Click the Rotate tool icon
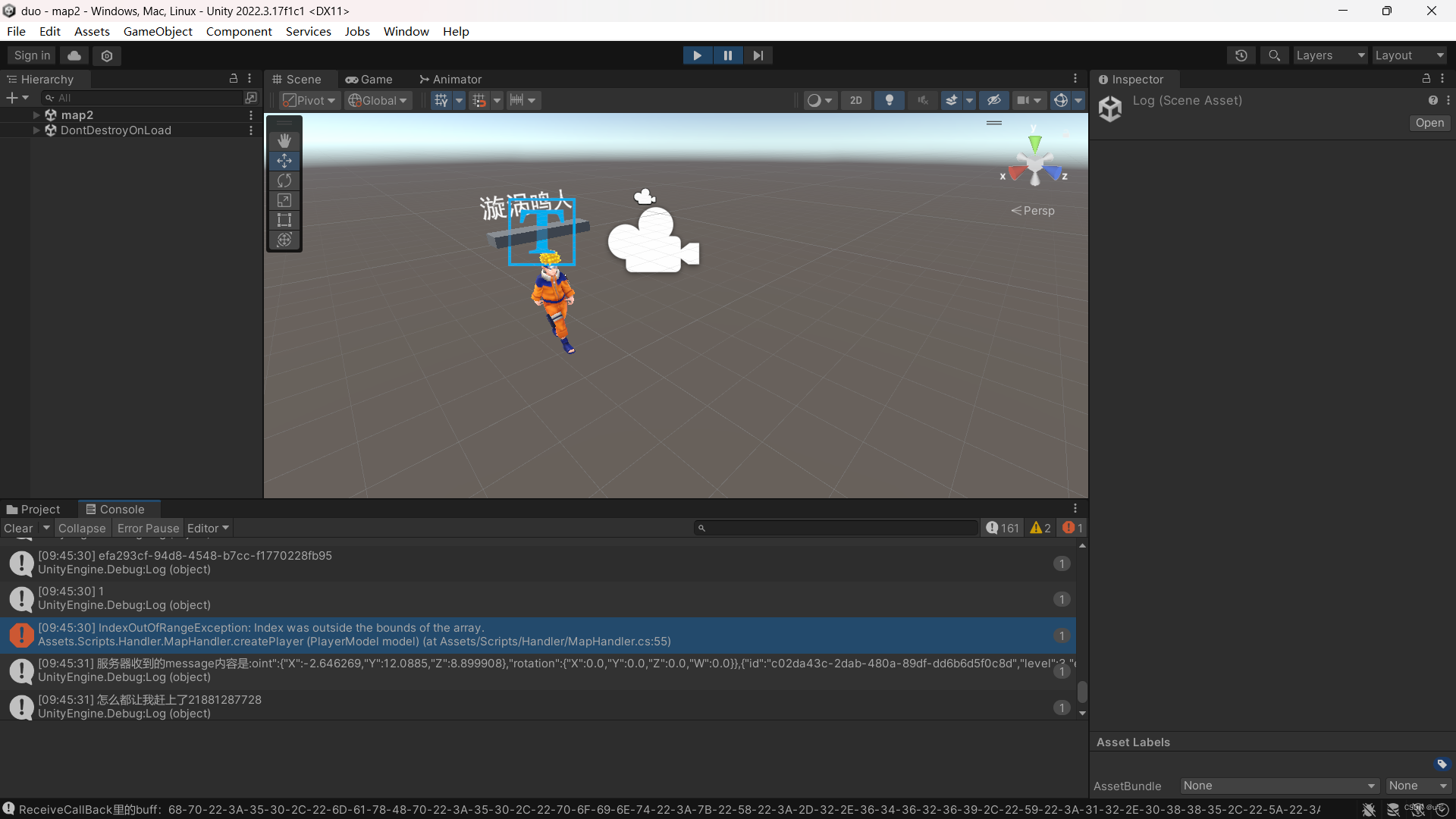This screenshot has height=819, width=1456. (284, 180)
